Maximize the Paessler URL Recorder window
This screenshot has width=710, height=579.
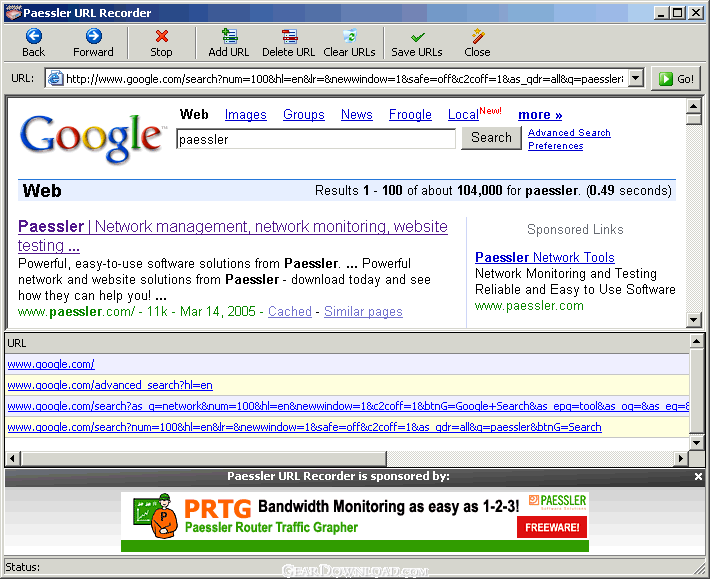[678, 13]
